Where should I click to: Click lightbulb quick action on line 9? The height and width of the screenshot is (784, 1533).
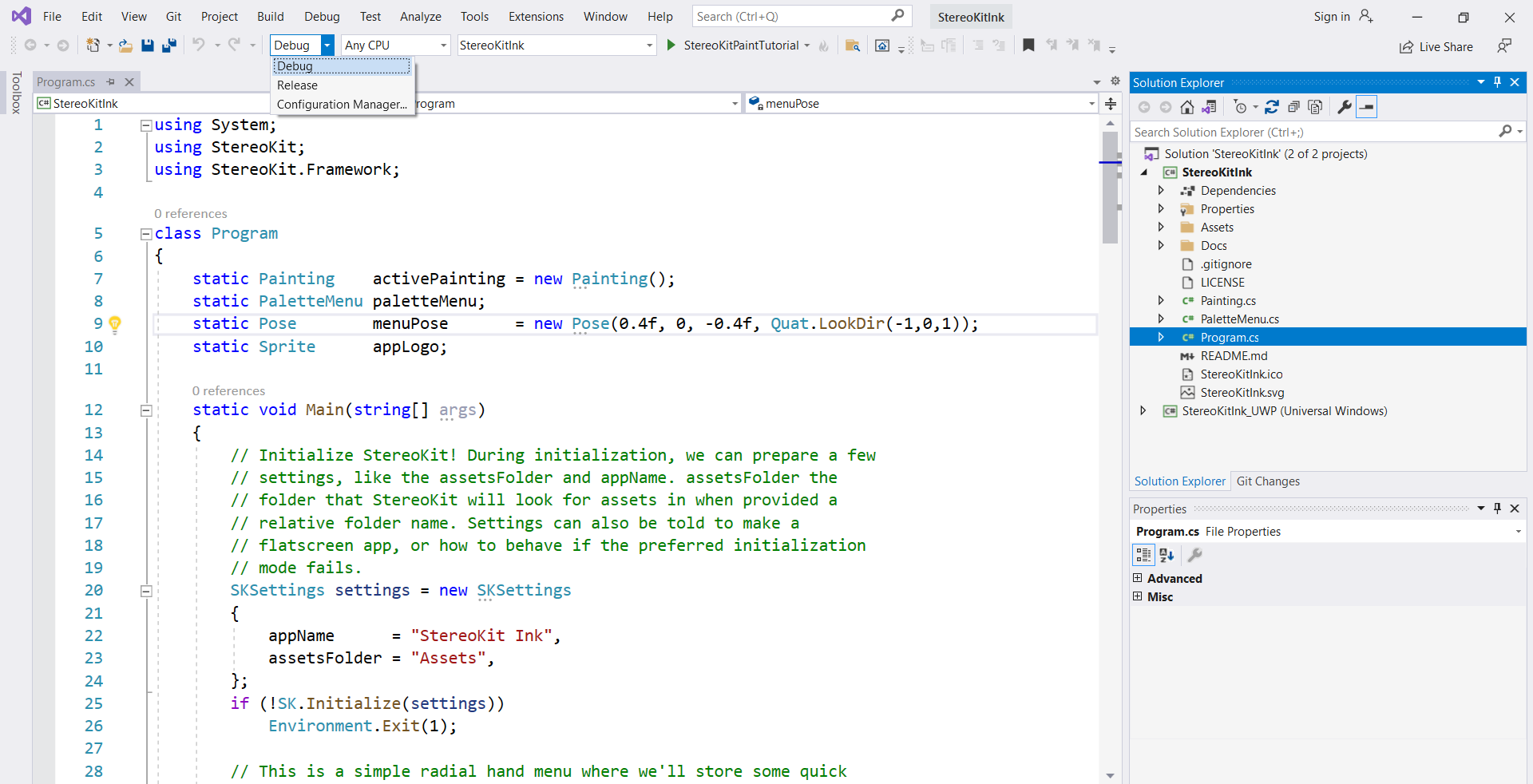(x=115, y=323)
